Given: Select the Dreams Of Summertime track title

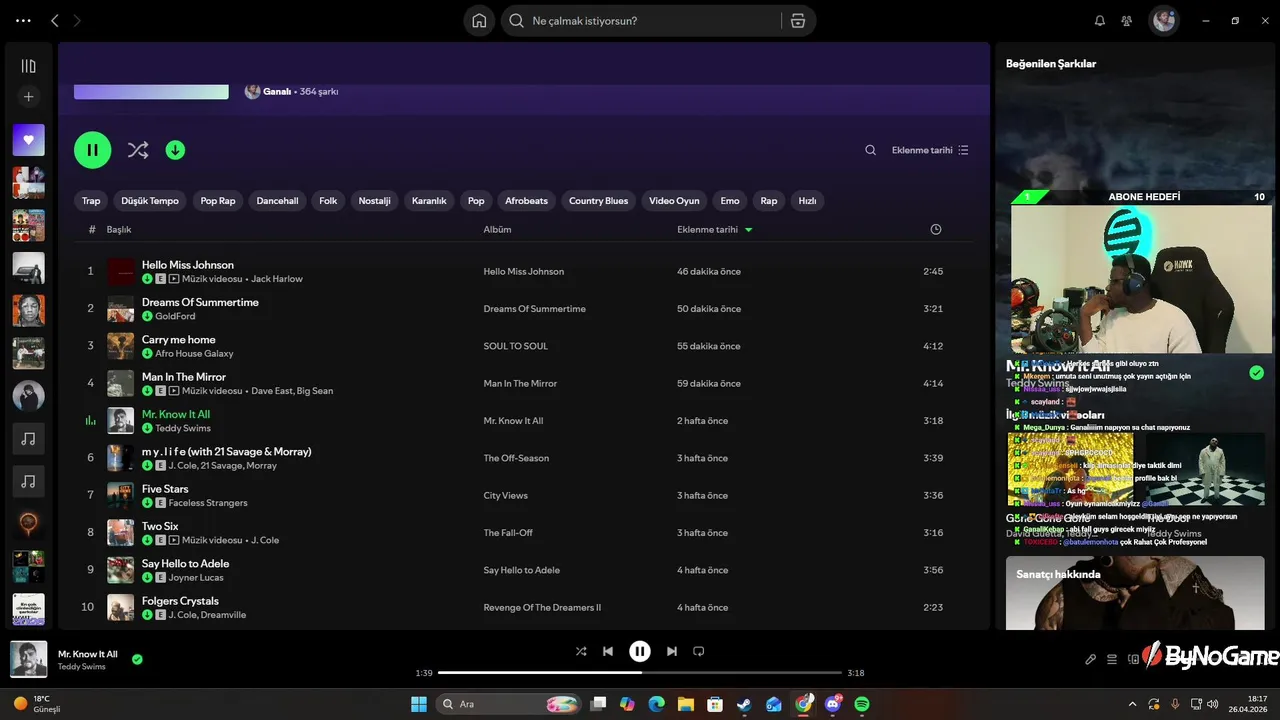Looking at the screenshot, I should pyautogui.click(x=200, y=302).
